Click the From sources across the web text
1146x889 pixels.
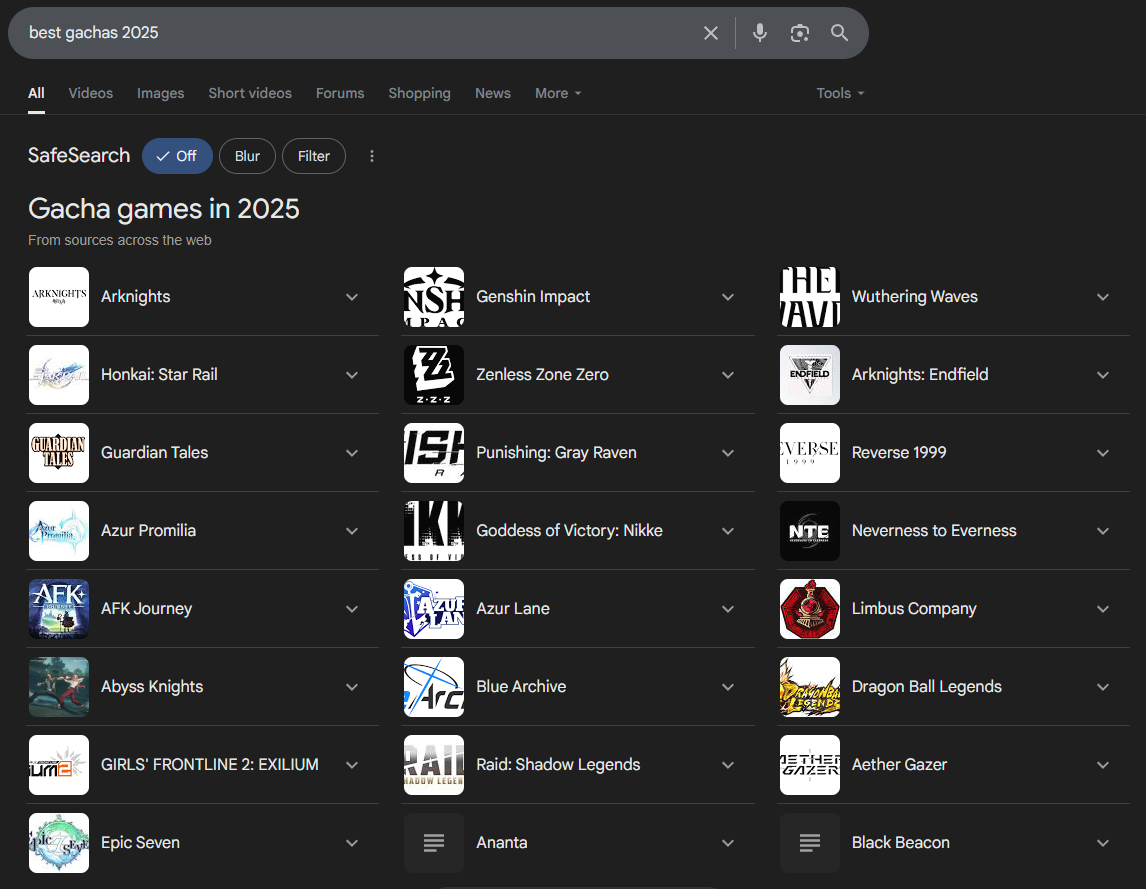[x=120, y=240]
